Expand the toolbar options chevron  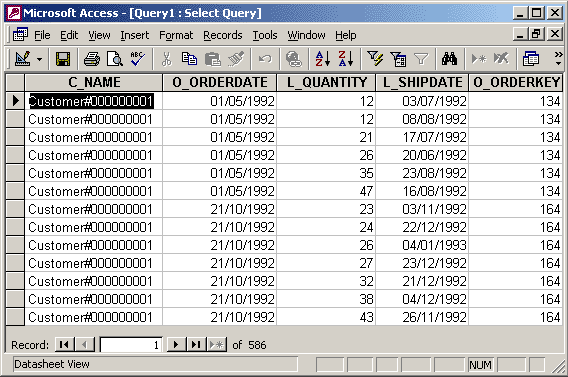point(558,59)
